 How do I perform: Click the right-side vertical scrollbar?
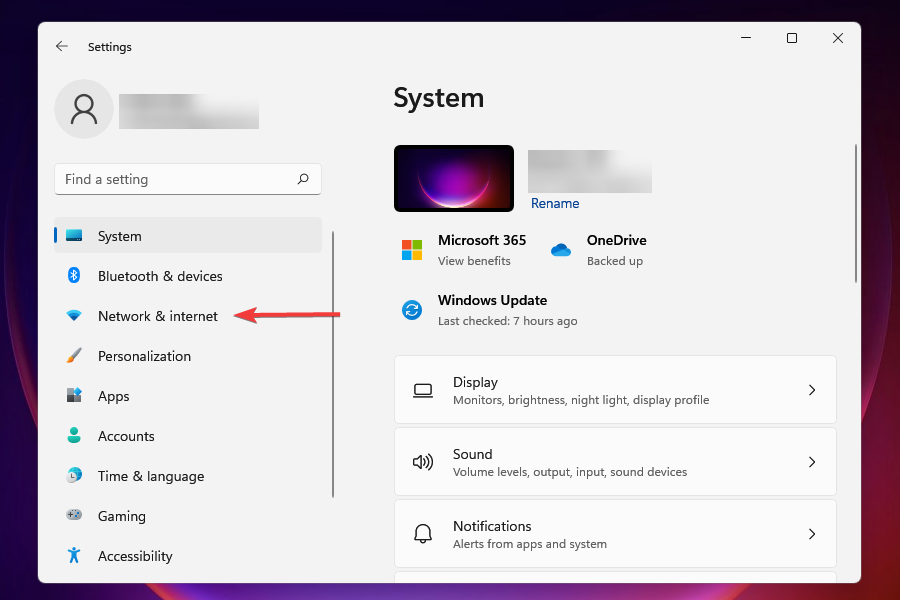click(855, 214)
